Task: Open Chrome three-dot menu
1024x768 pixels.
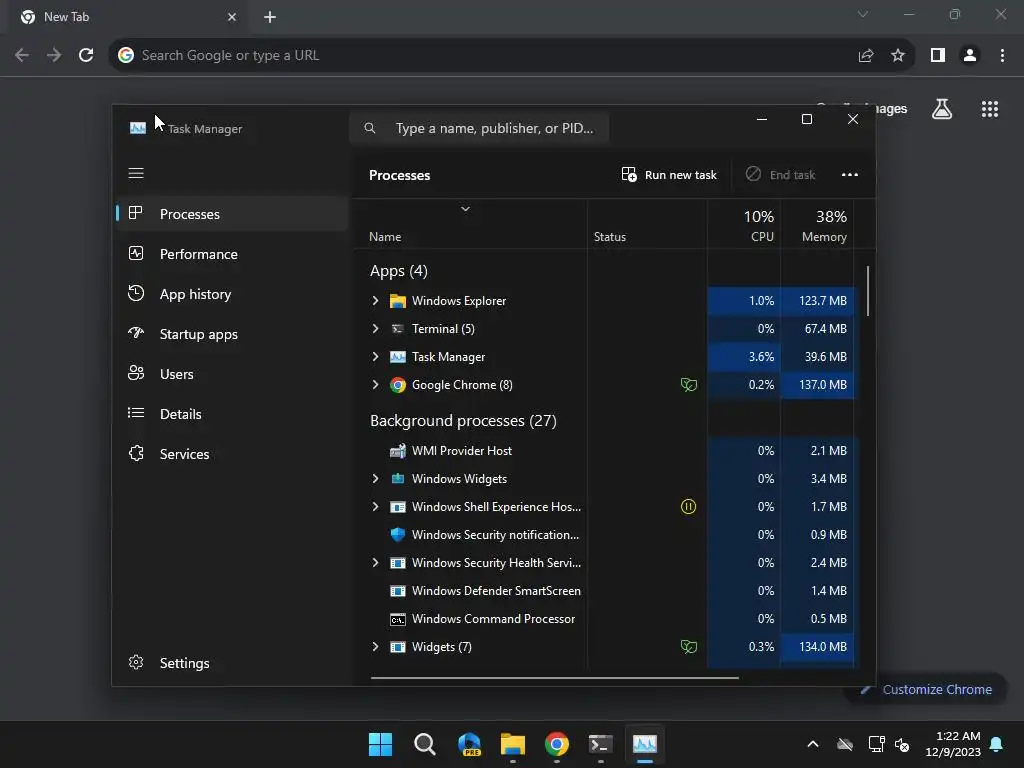Action: (x=1002, y=56)
